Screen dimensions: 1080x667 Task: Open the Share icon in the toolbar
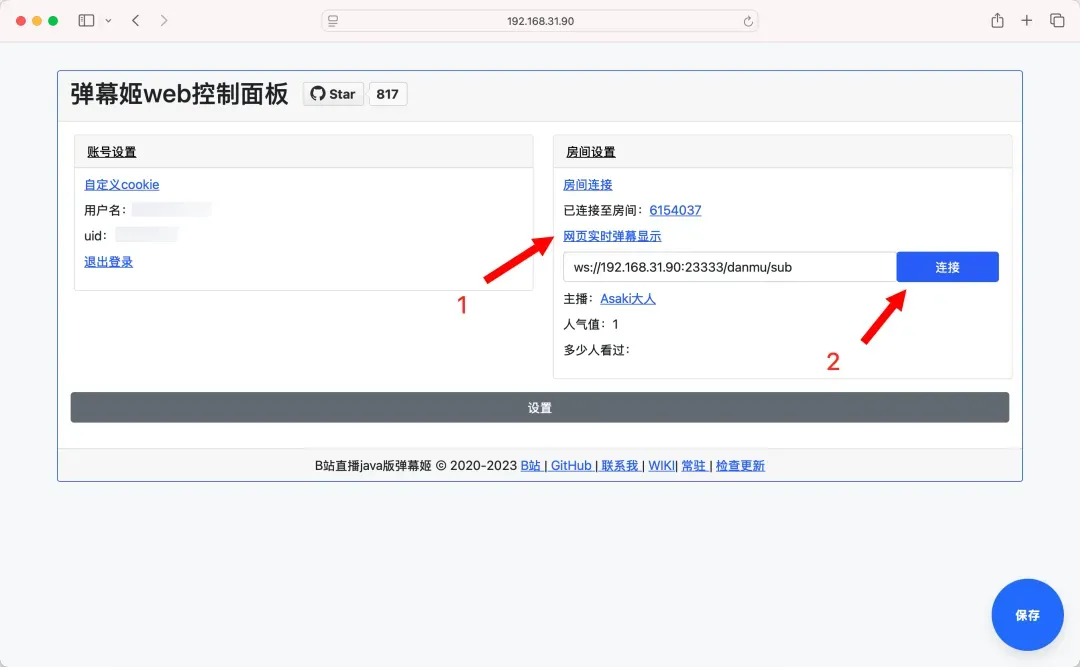tap(997, 21)
